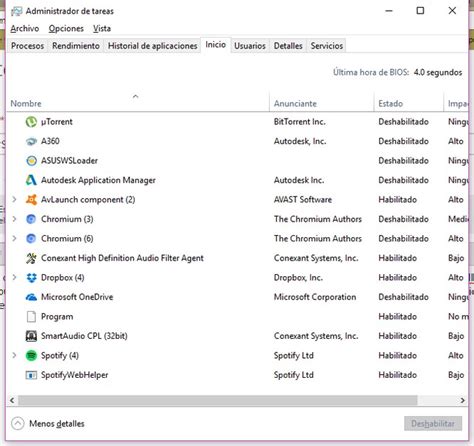Expand the Spotify (4) group
Image resolution: width=474 pixels, height=446 pixels.
pos(14,355)
